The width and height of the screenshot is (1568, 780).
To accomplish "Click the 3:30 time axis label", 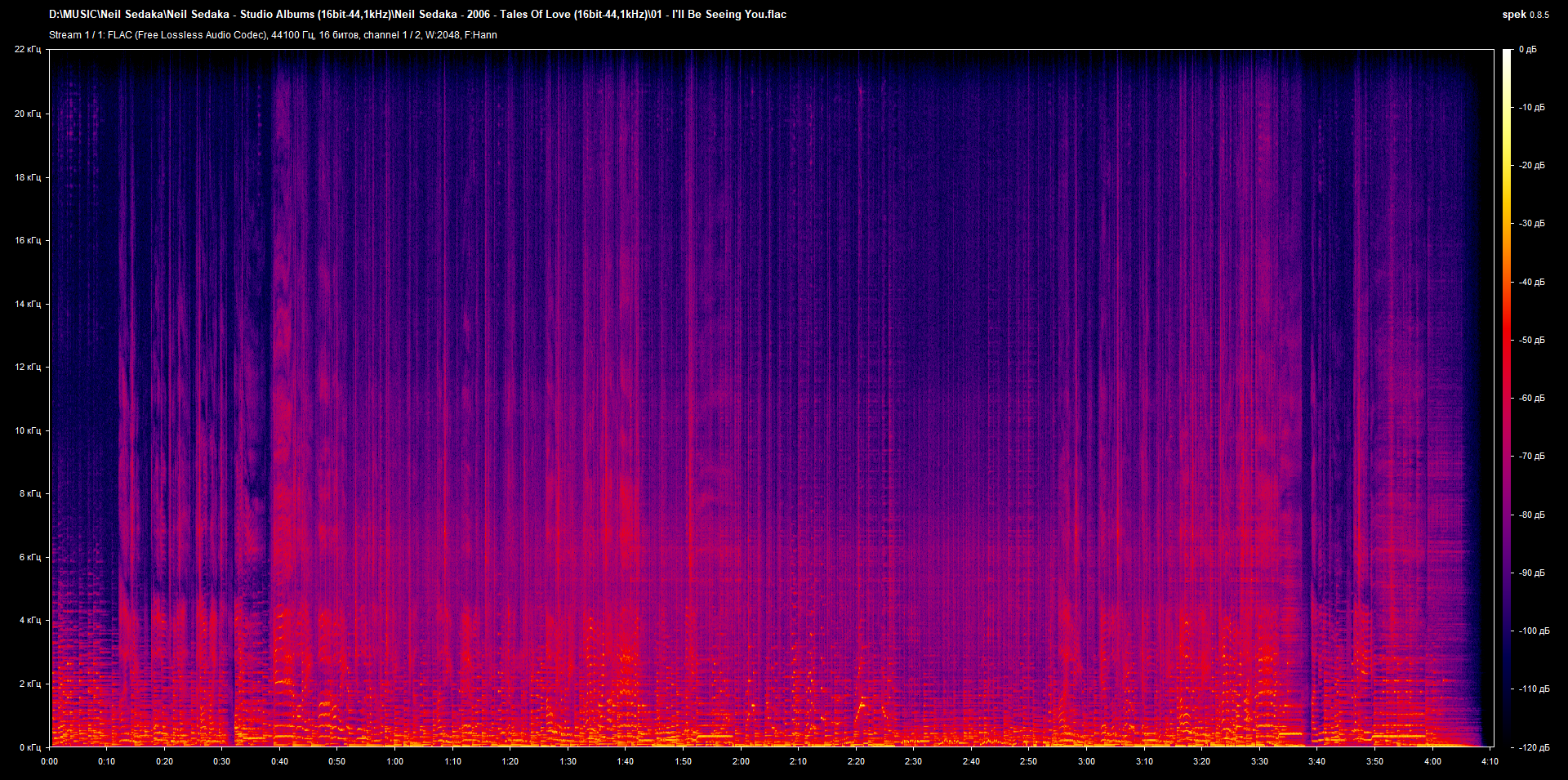I will pos(1260,761).
